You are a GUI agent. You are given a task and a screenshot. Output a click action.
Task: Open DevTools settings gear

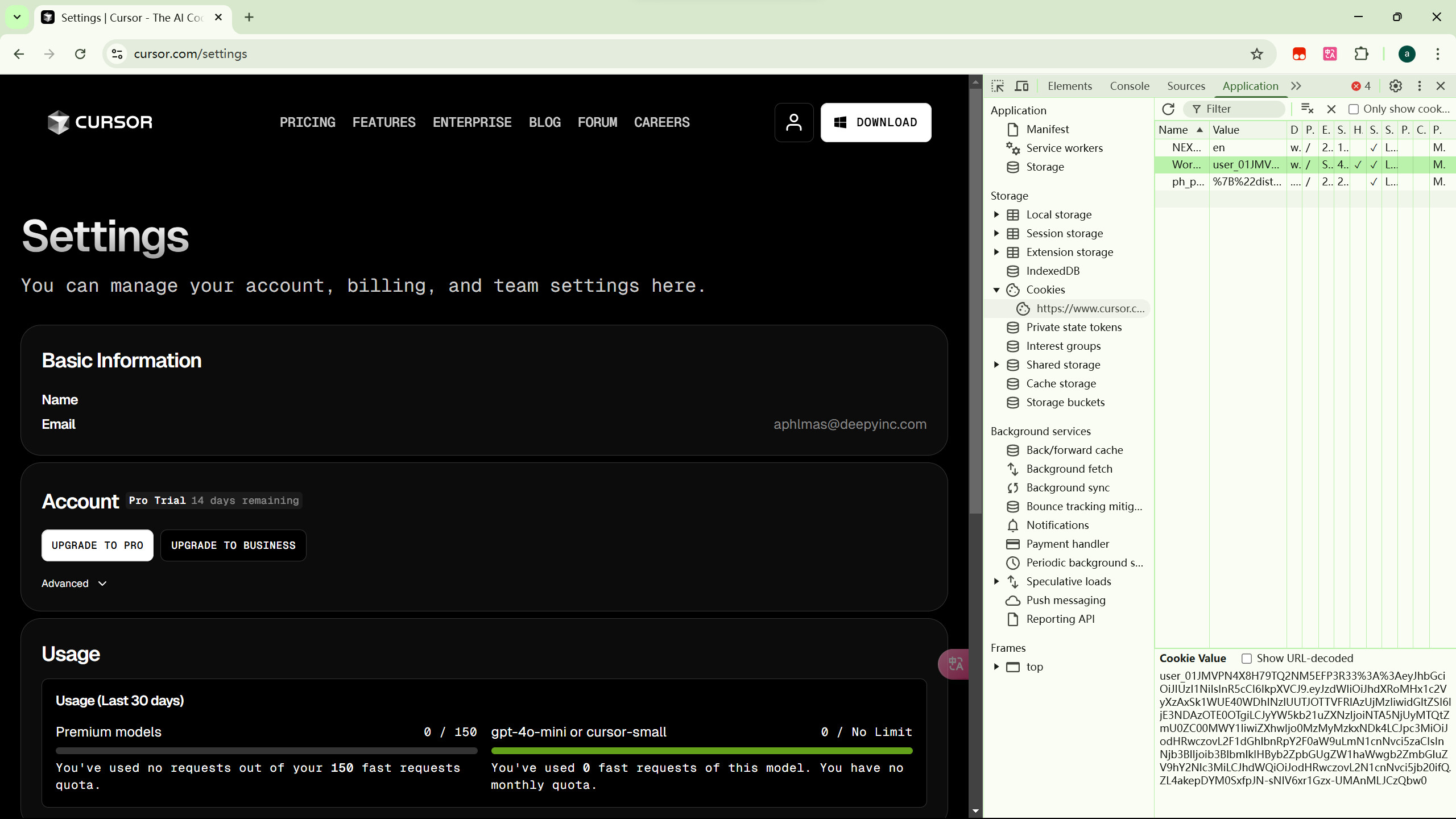[x=1395, y=86]
